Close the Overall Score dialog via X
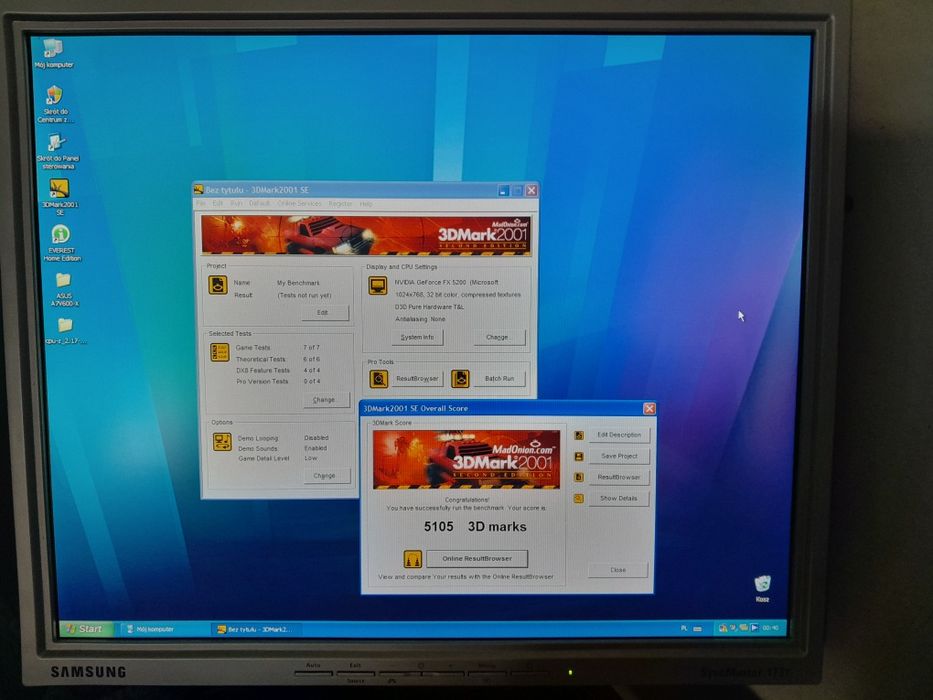 (x=649, y=408)
